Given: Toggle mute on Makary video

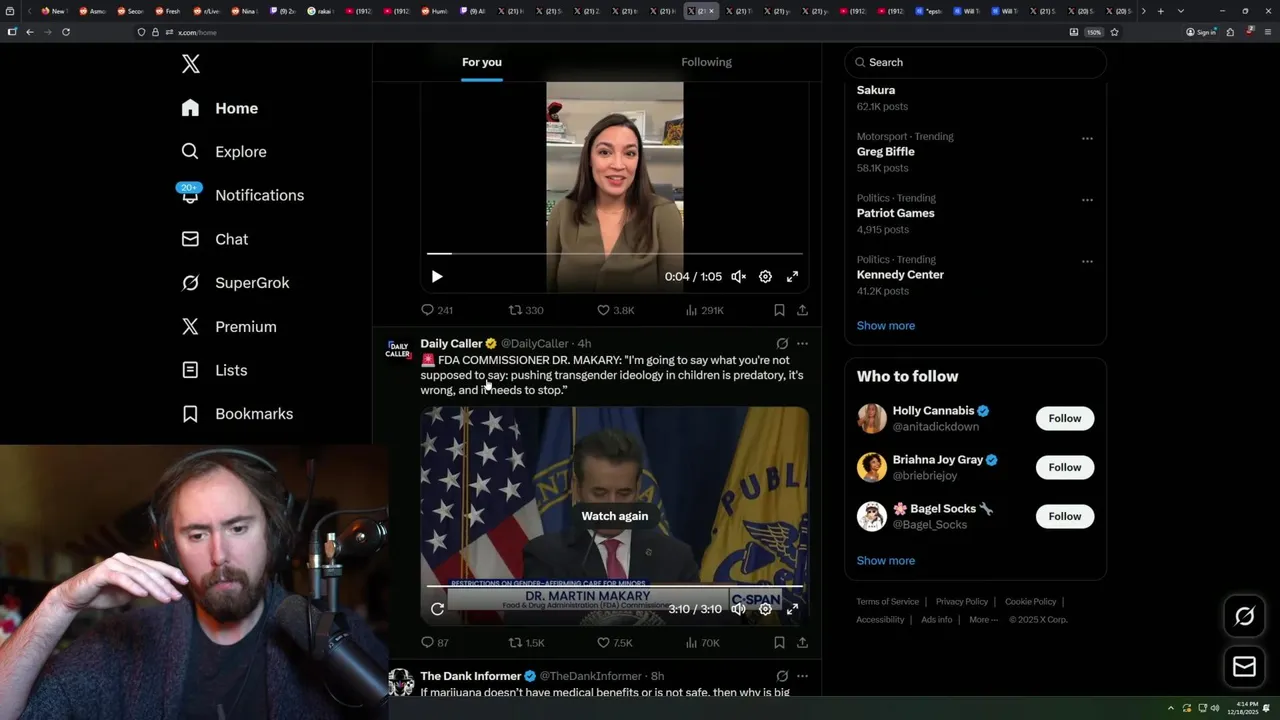Looking at the screenshot, I should click(738, 609).
